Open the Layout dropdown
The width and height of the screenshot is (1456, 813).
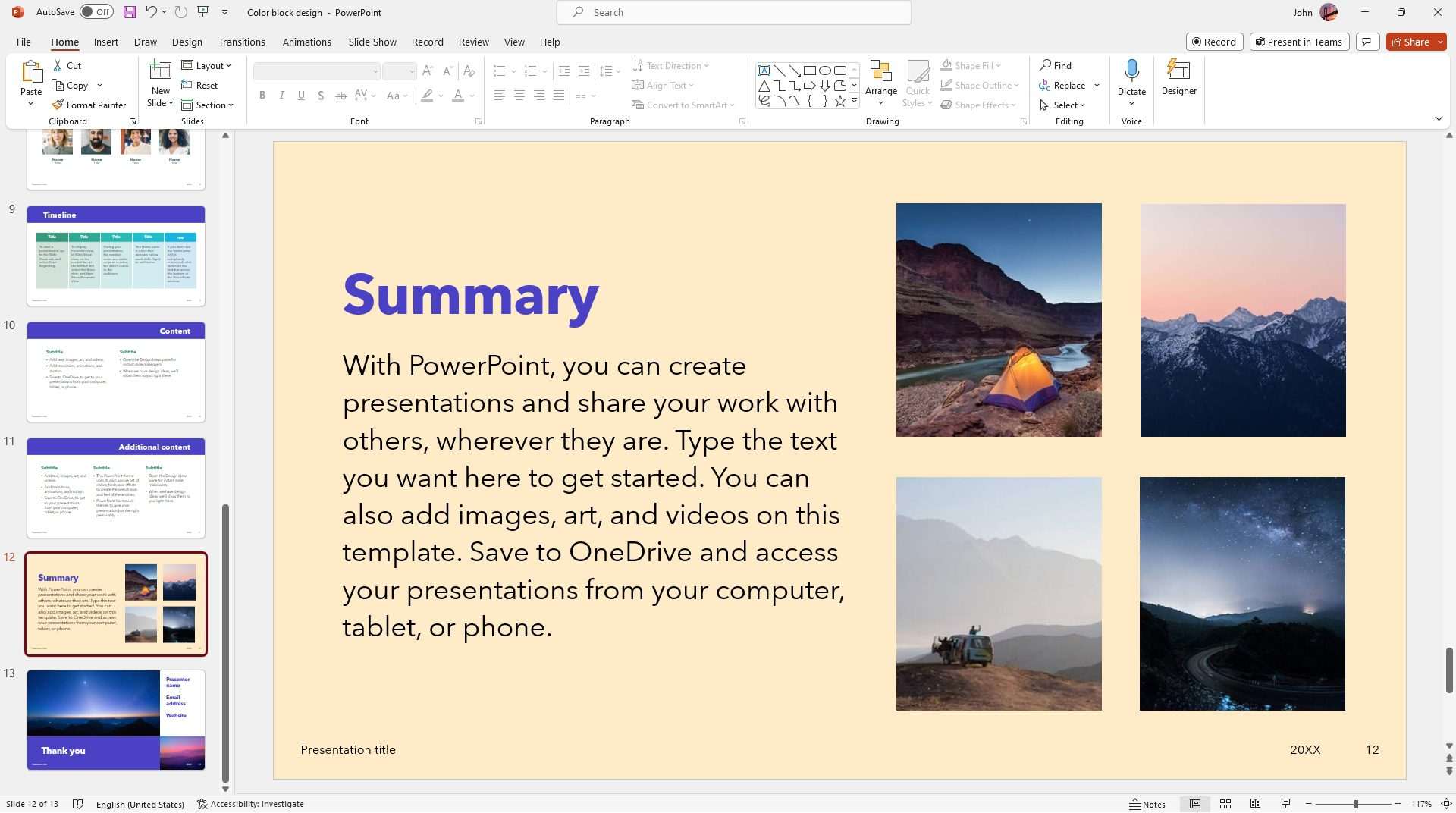(206, 66)
